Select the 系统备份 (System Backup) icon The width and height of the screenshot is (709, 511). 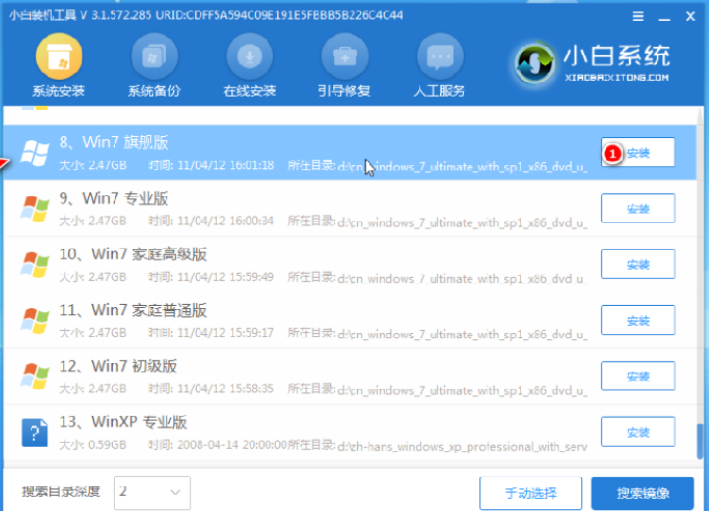coord(153,59)
